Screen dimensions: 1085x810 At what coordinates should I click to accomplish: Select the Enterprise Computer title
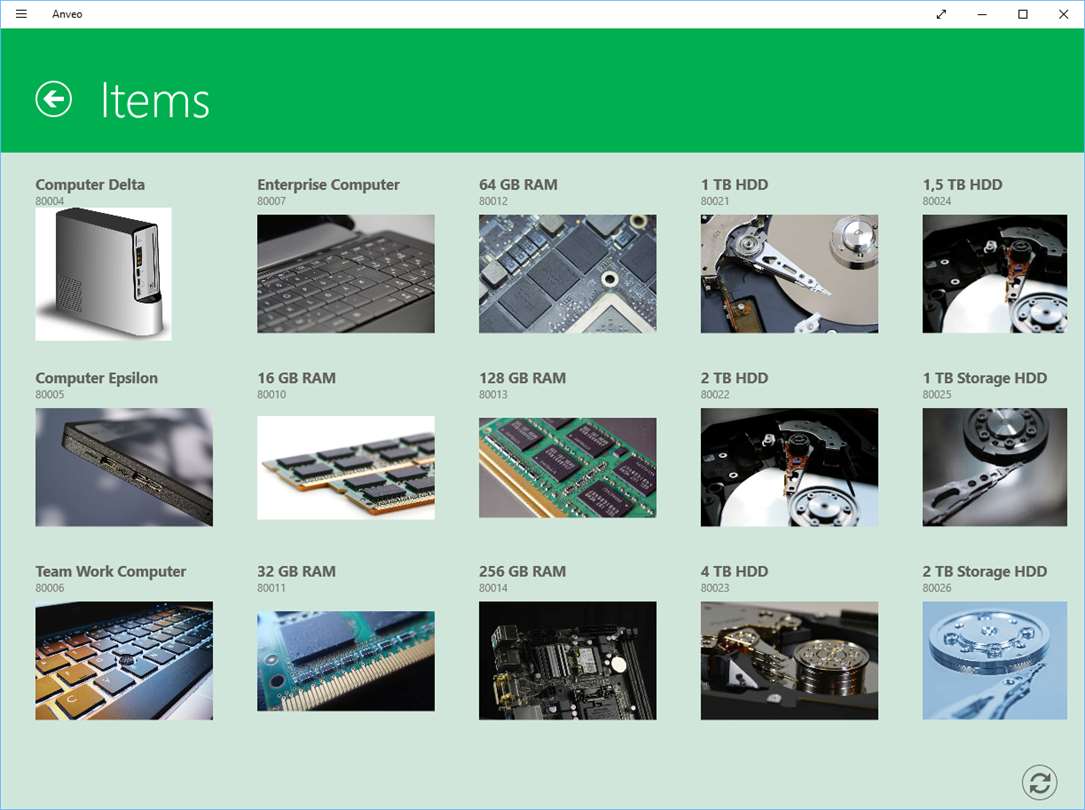[328, 185]
